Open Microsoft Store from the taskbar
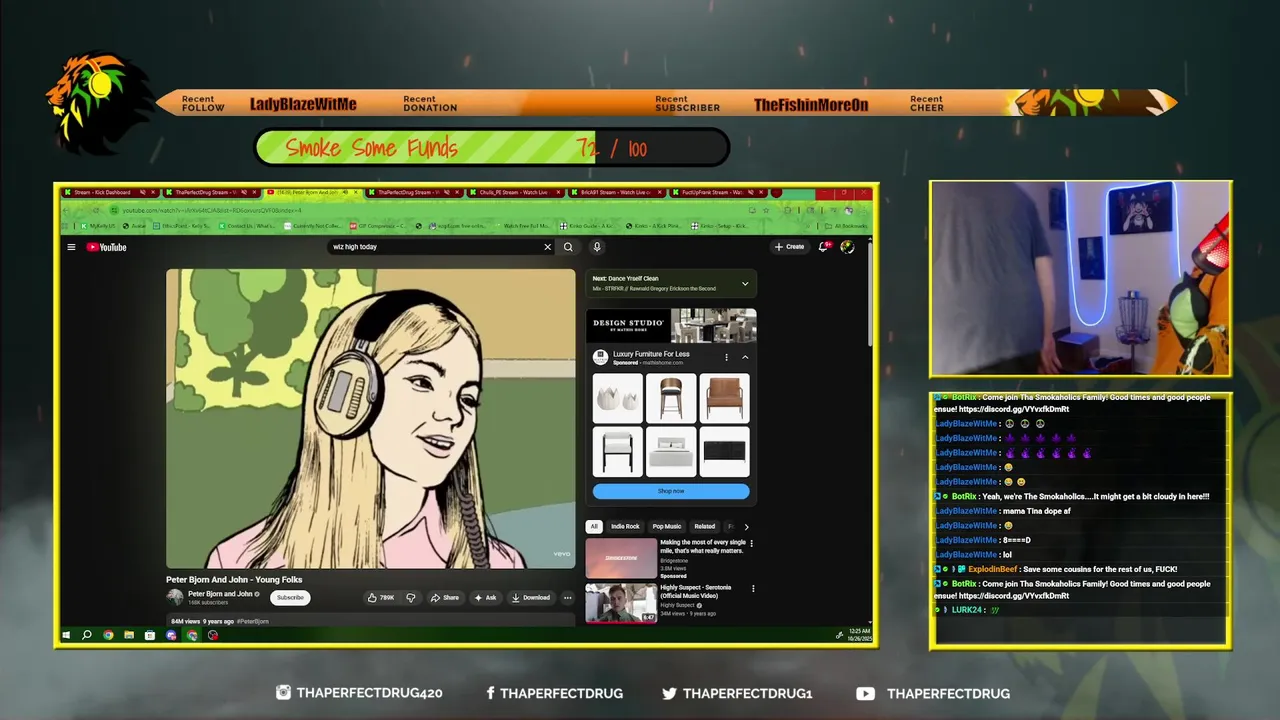 pos(150,635)
